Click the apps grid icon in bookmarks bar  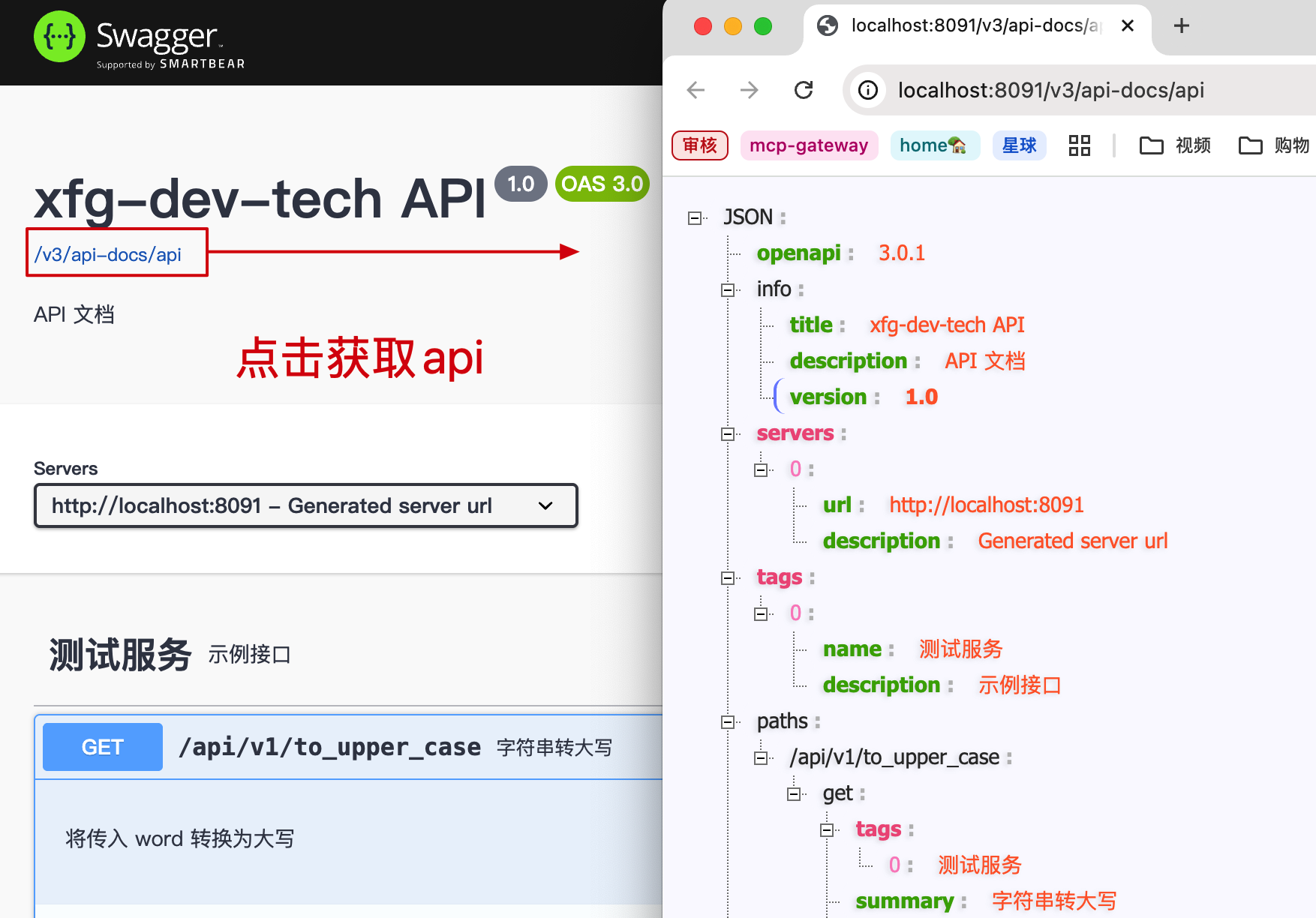[1079, 145]
